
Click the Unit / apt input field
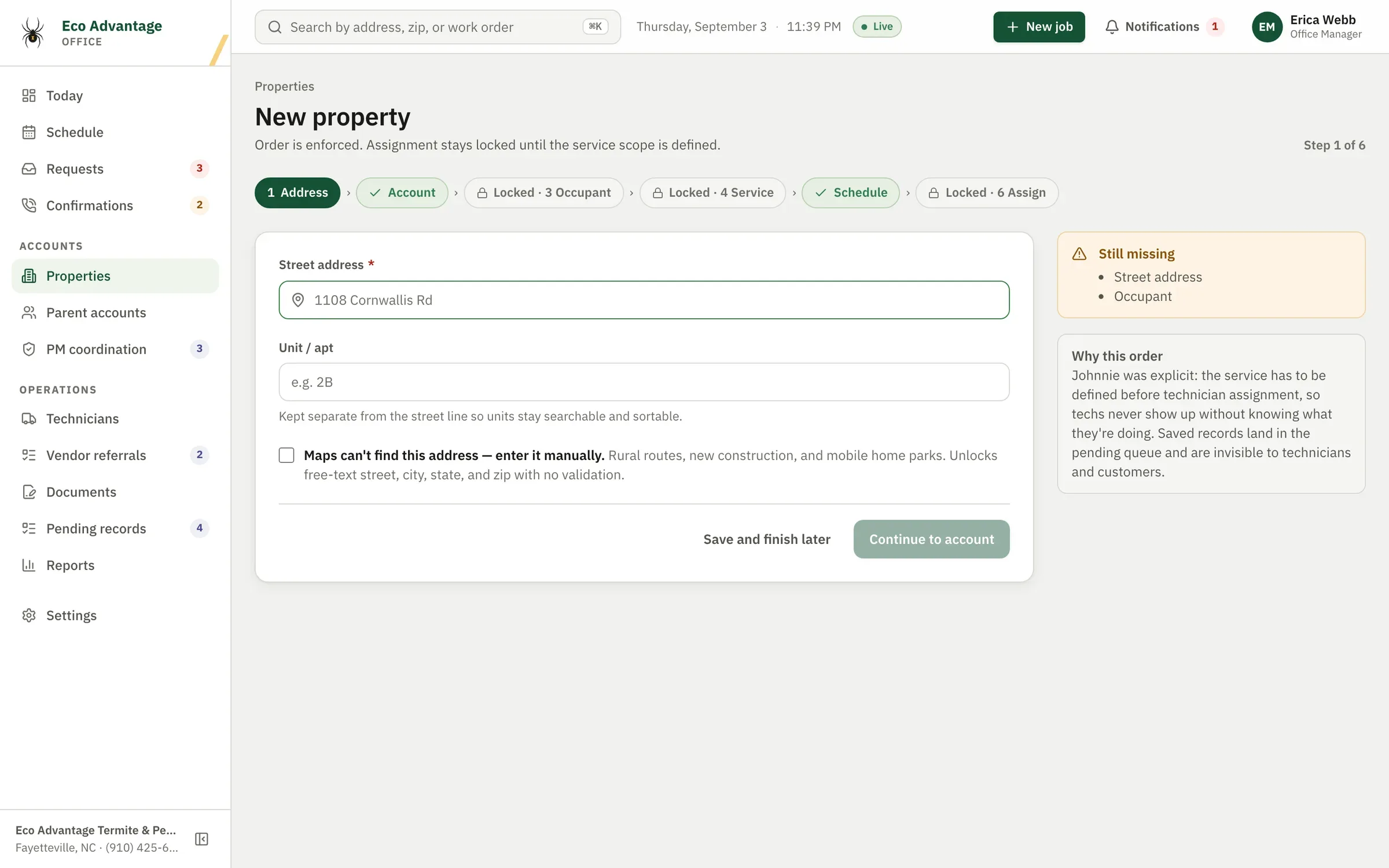click(644, 382)
